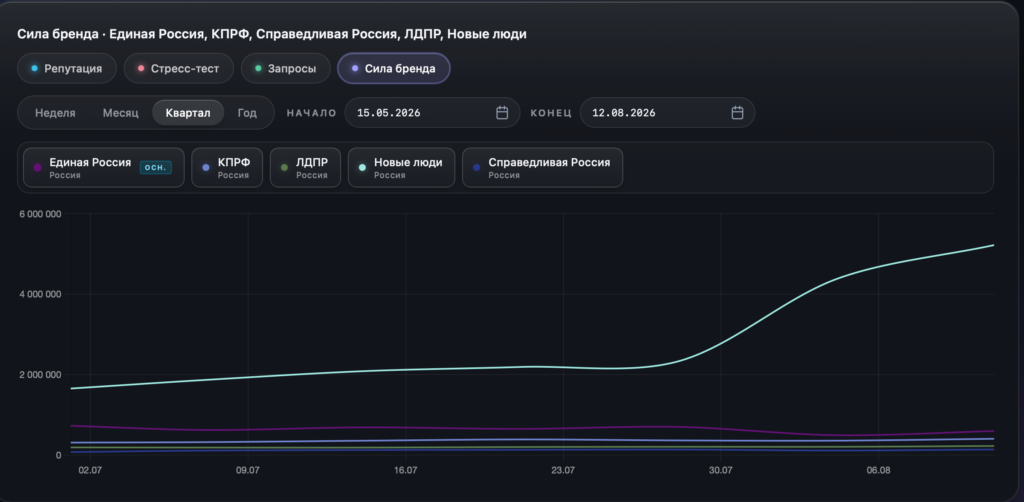Edit the end date 12.08.2026 field

(667, 113)
